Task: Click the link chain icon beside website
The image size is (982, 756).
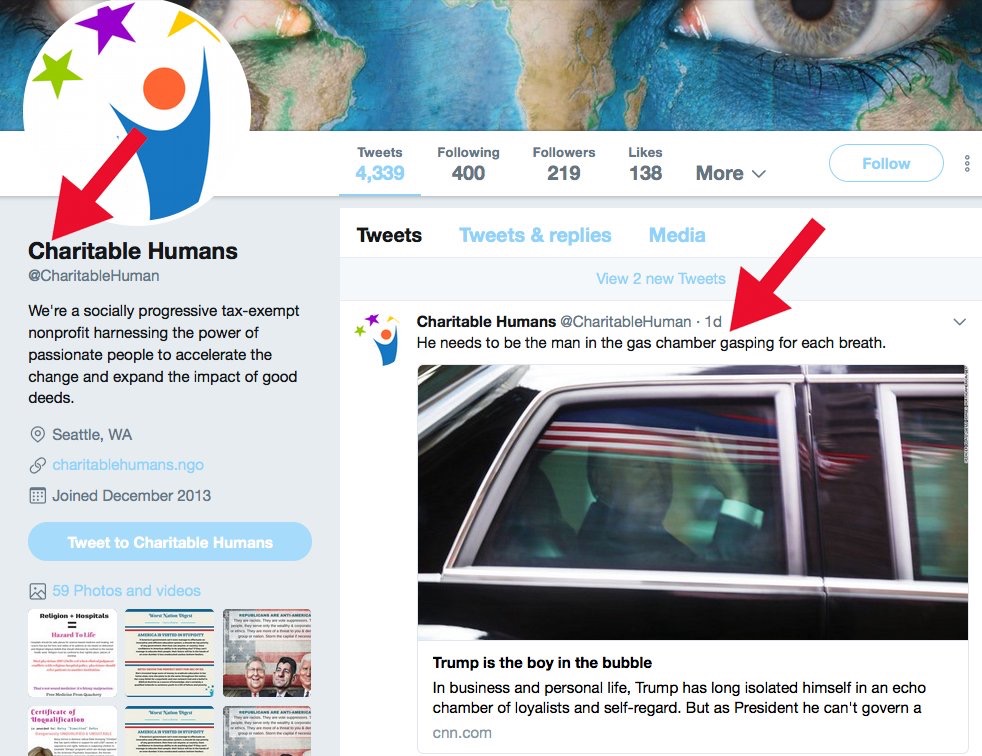Action: 38,465
